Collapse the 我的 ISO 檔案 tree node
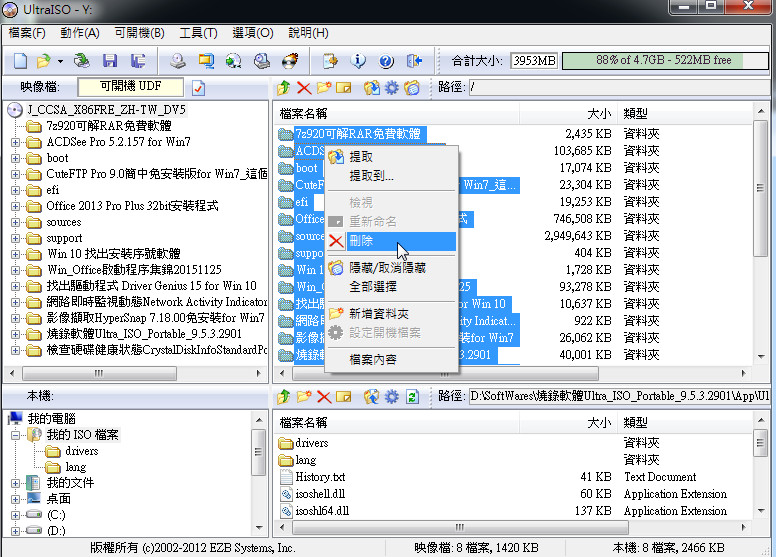Image resolution: width=776 pixels, height=557 pixels. 15,436
